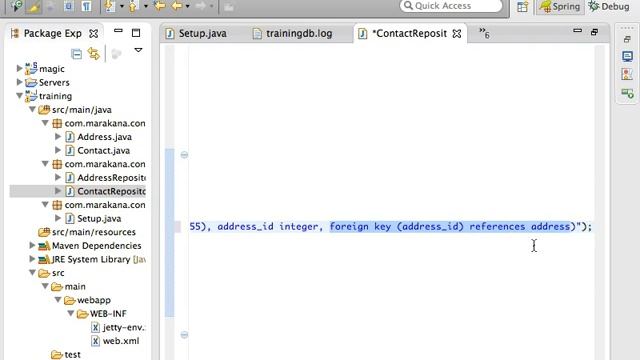Open previous annotation dropdown arrow

[x=145, y=7]
